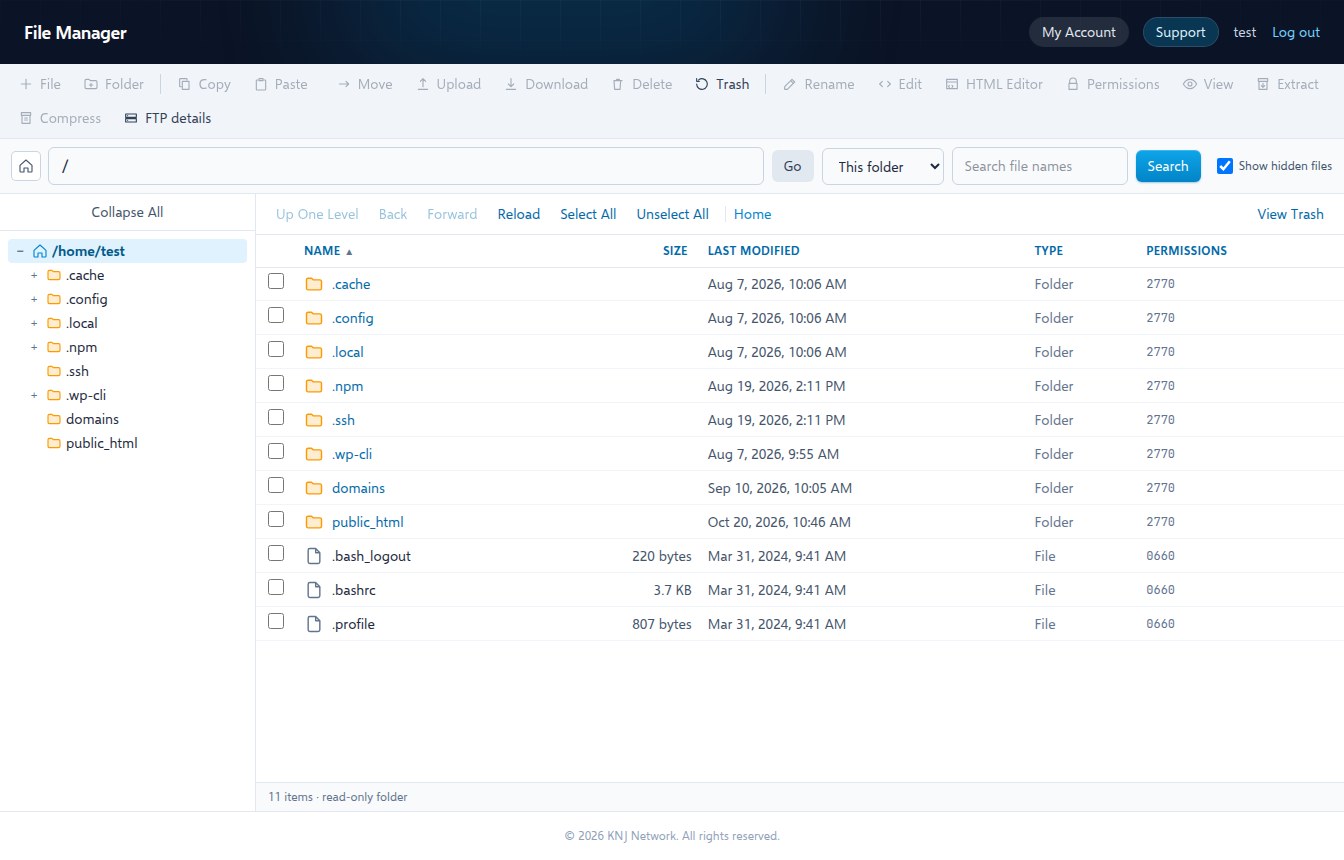This screenshot has height=860, width=1344.
Task: Select the .profile file checkbox
Action: point(276,622)
